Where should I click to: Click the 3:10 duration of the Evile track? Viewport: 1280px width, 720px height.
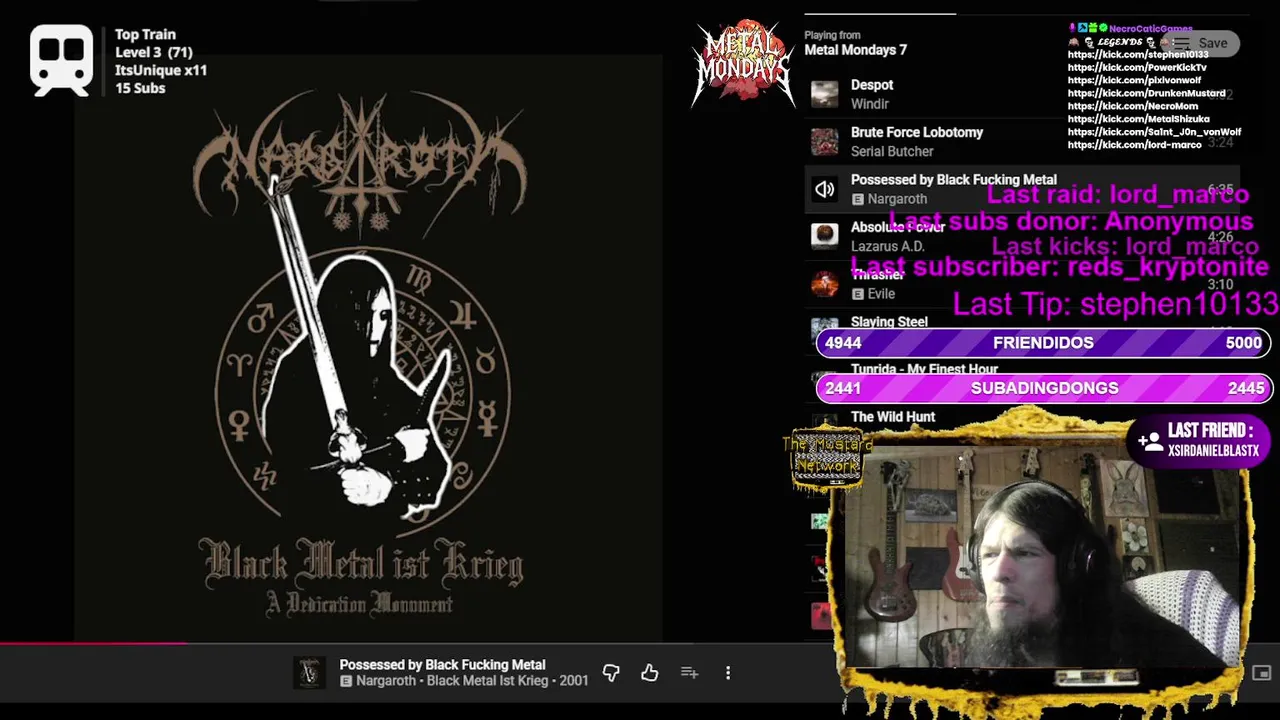point(1220,285)
